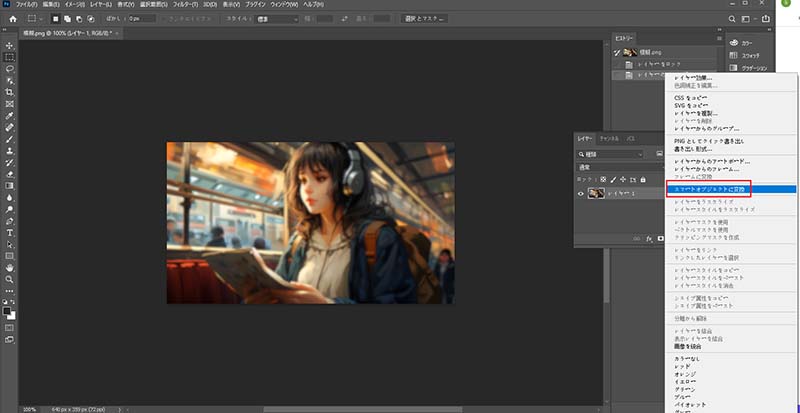Select the Eraser tool

coord(9,174)
